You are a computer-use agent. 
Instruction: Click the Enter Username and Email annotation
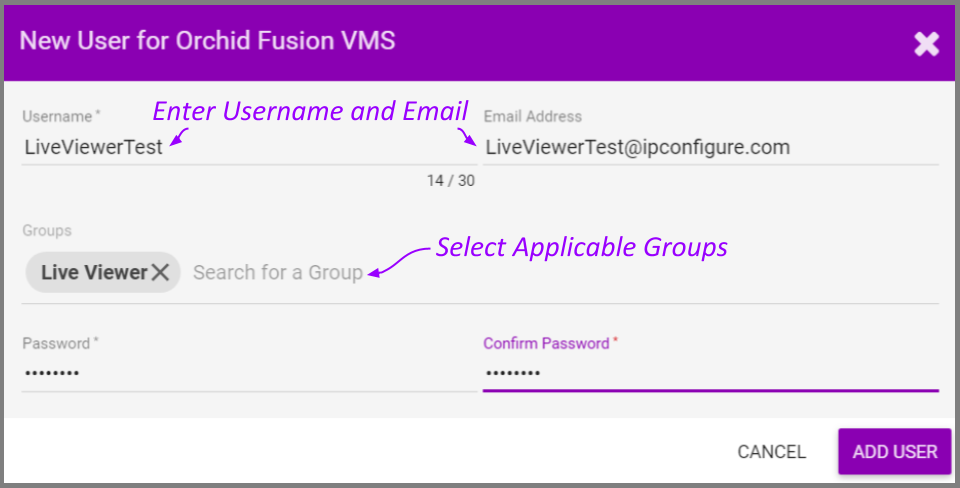coord(310,111)
